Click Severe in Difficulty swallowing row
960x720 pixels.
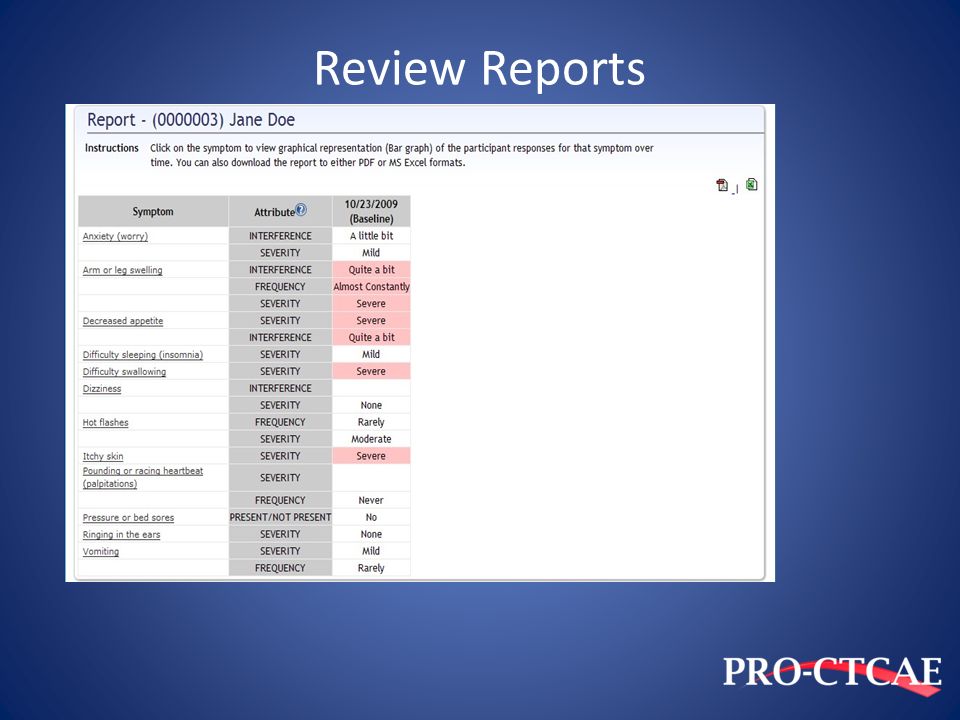(371, 371)
